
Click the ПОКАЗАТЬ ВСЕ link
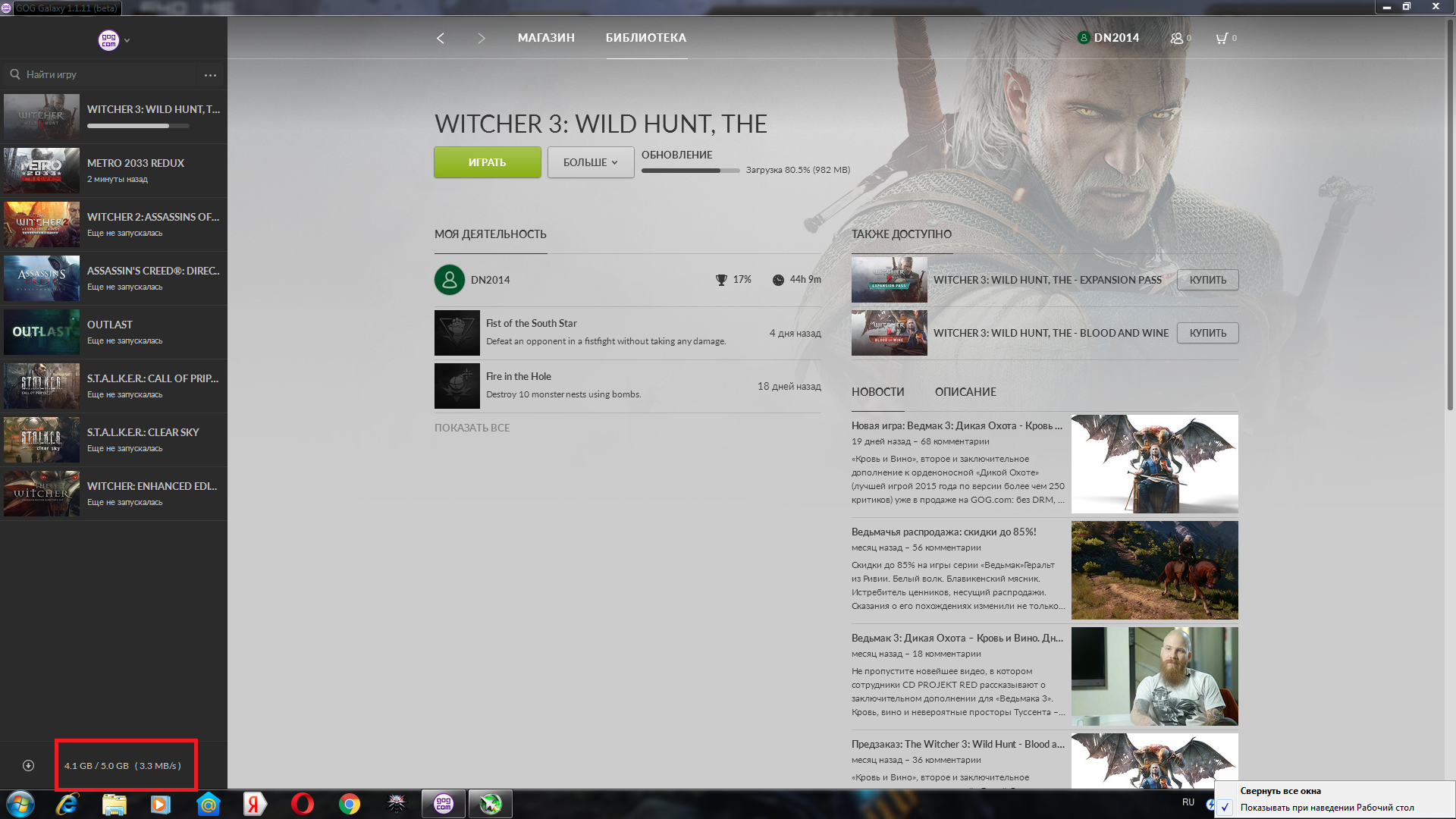(472, 428)
